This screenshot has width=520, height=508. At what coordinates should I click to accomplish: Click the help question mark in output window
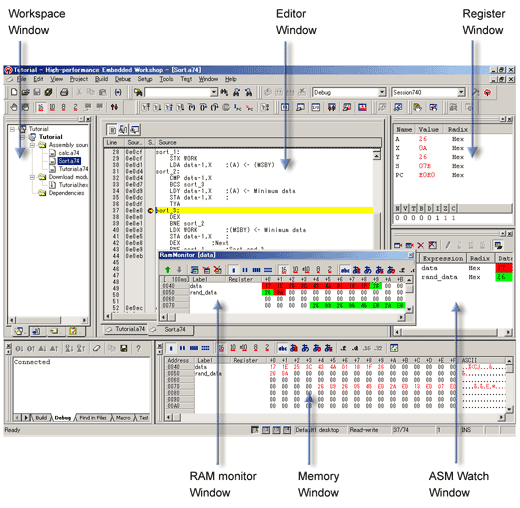(x=138, y=348)
